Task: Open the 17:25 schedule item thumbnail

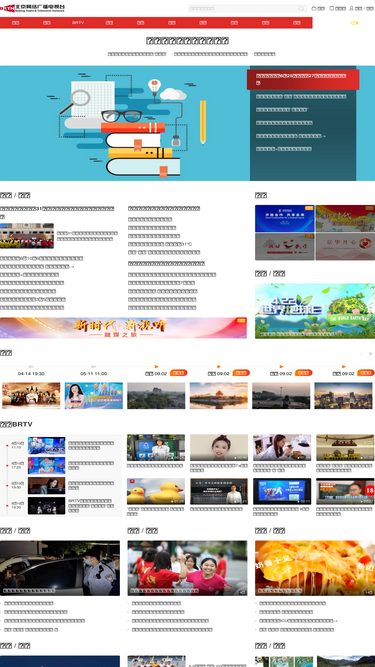Action: [46, 465]
